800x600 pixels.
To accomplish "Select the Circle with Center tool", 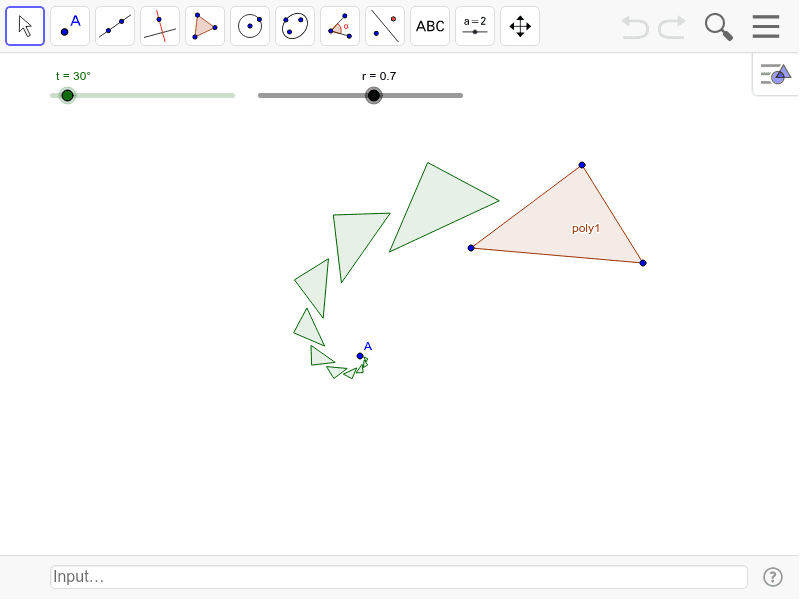I will point(249,26).
